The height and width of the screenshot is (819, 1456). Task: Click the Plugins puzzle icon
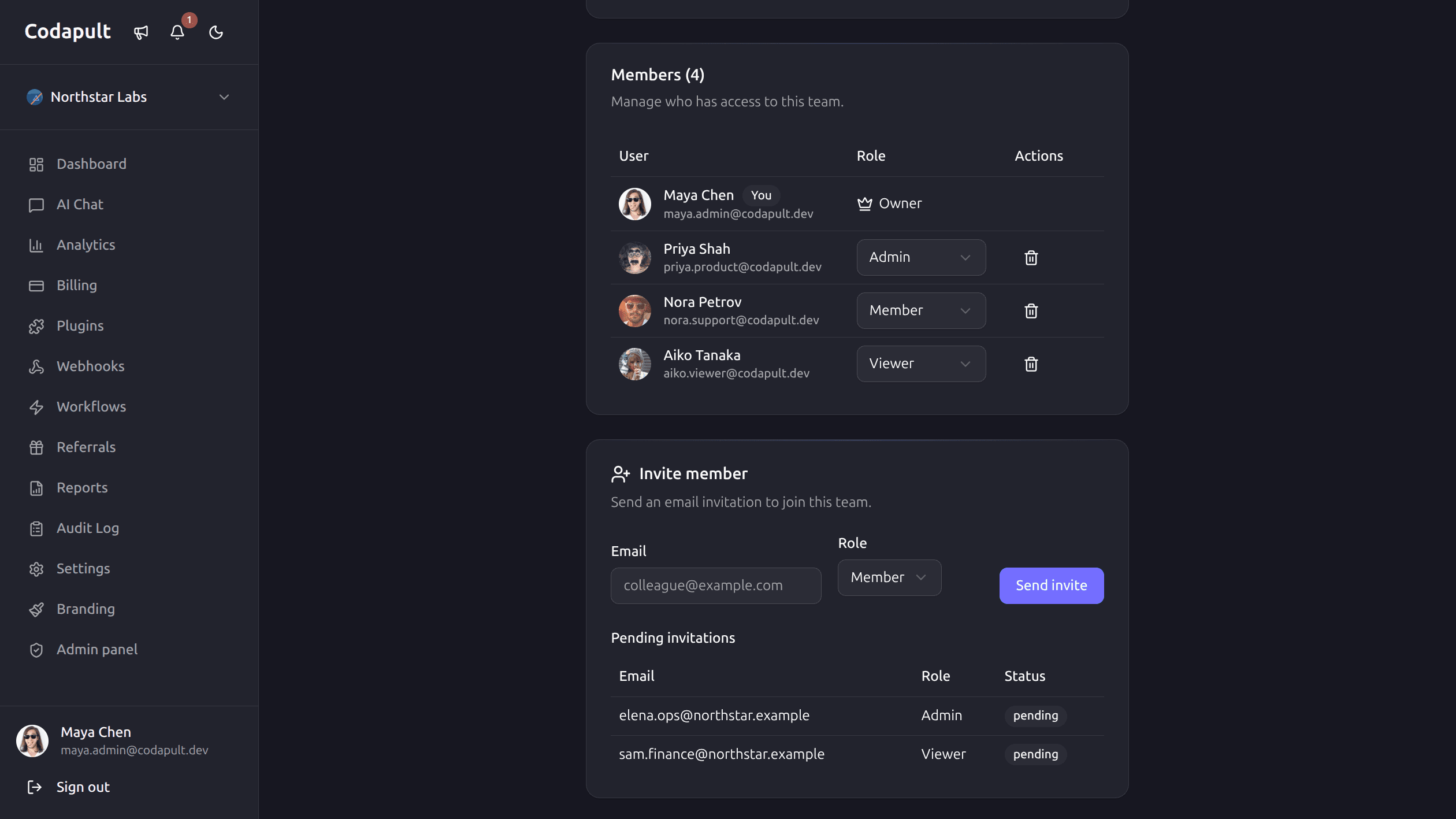(x=36, y=327)
